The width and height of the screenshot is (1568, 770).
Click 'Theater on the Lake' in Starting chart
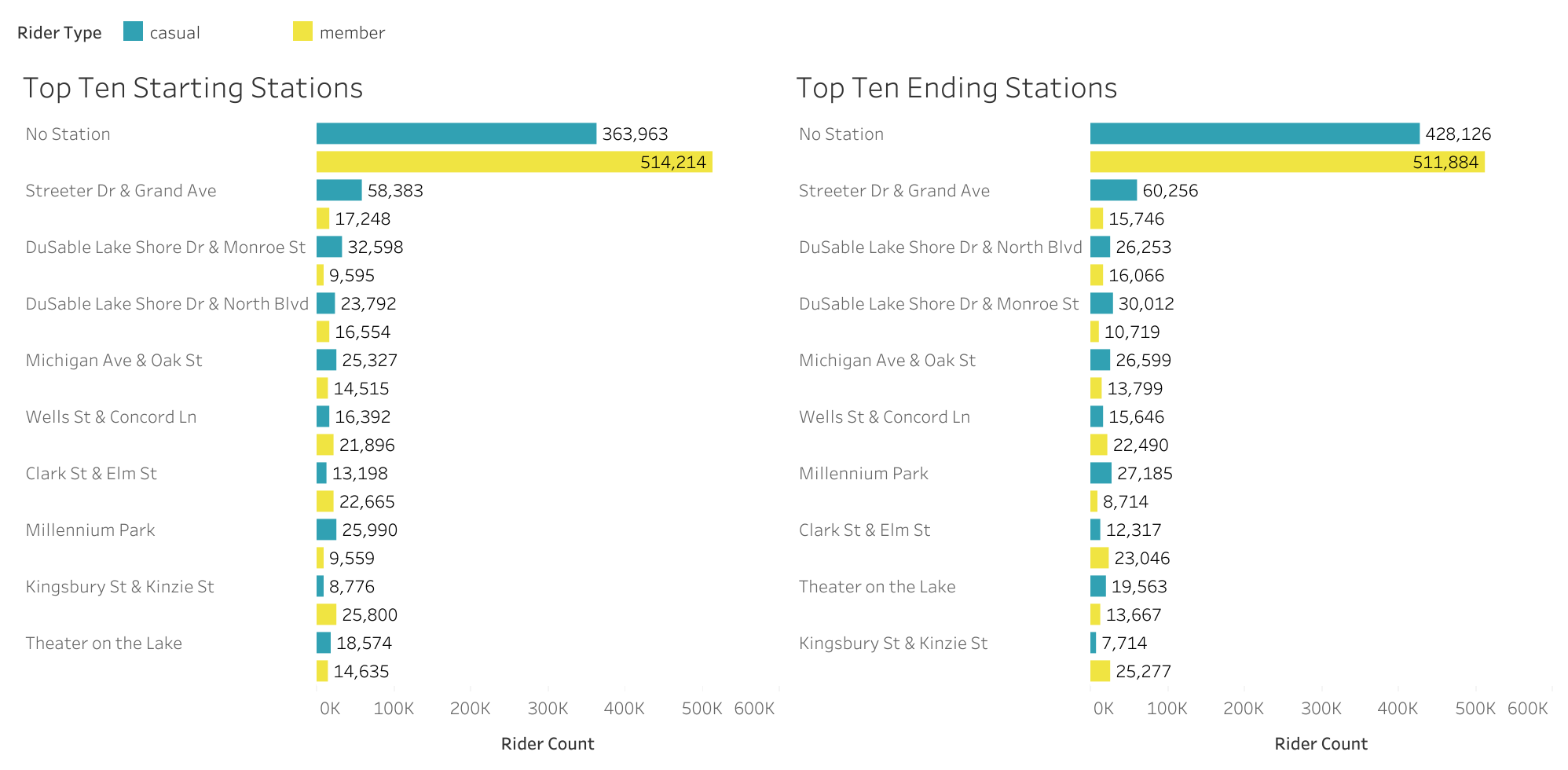click(x=104, y=643)
